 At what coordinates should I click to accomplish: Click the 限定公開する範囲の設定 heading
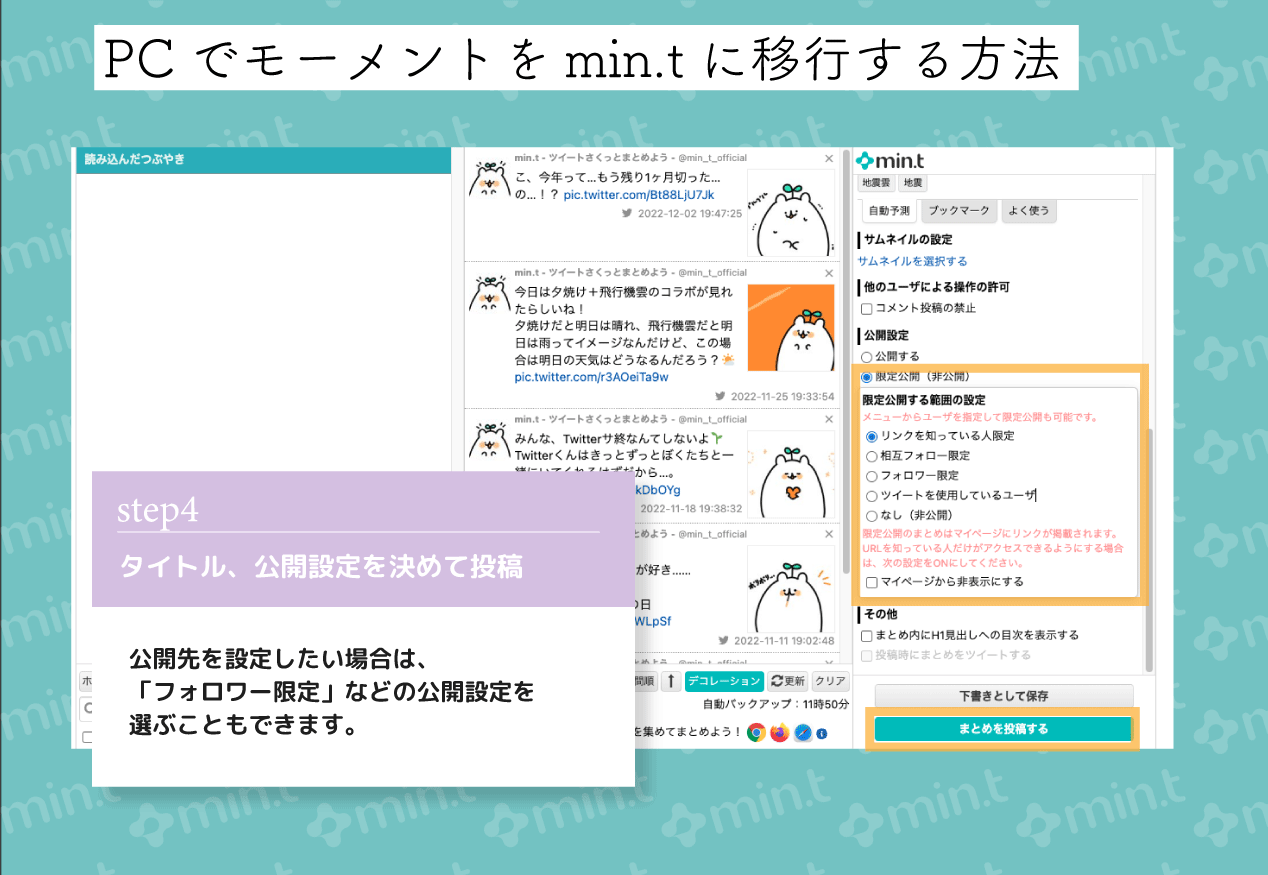coord(924,400)
